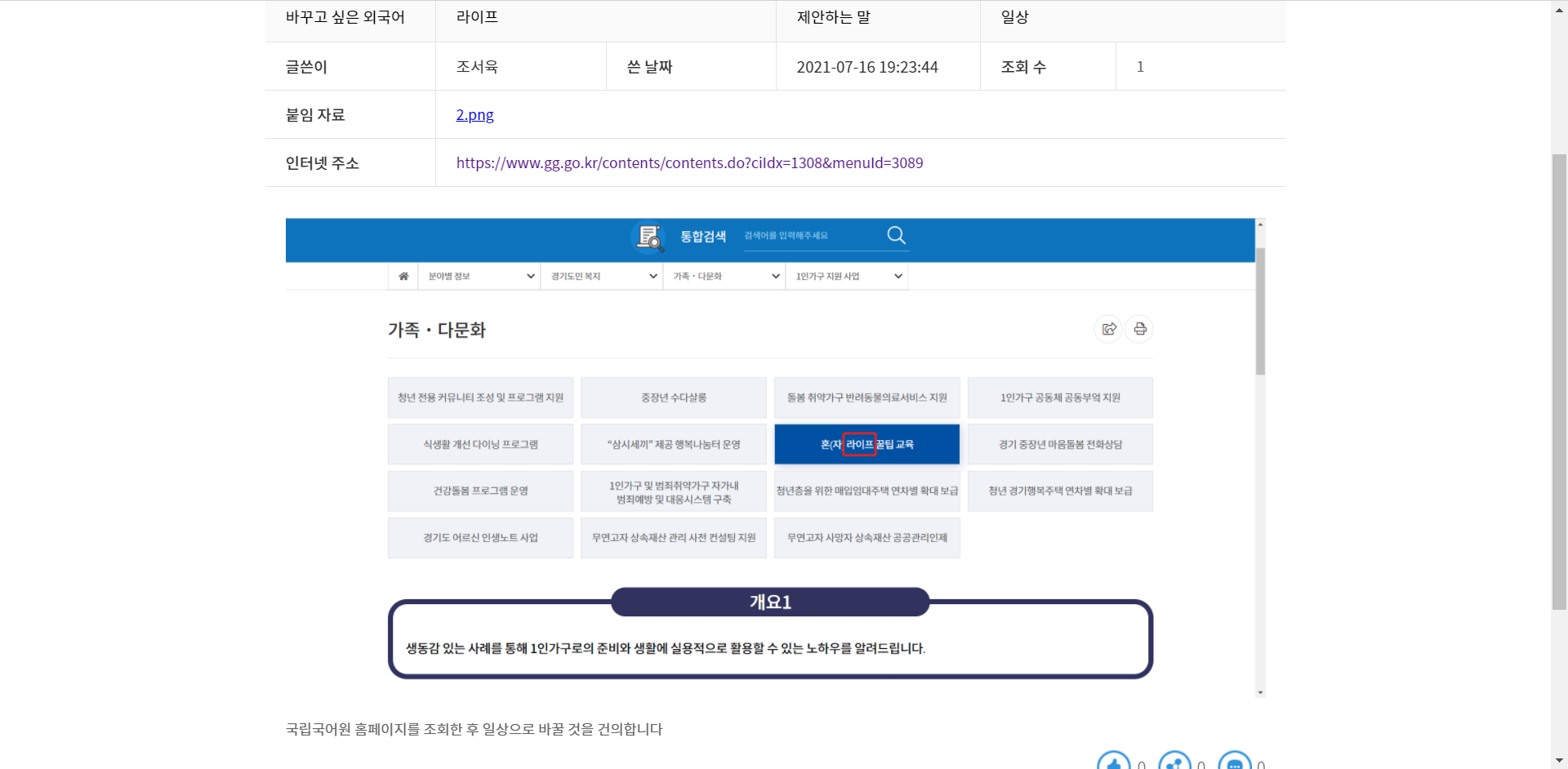Open the 1인가구 지원 사업 dropdown
The image size is (1568, 769).
(x=847, y=277)
